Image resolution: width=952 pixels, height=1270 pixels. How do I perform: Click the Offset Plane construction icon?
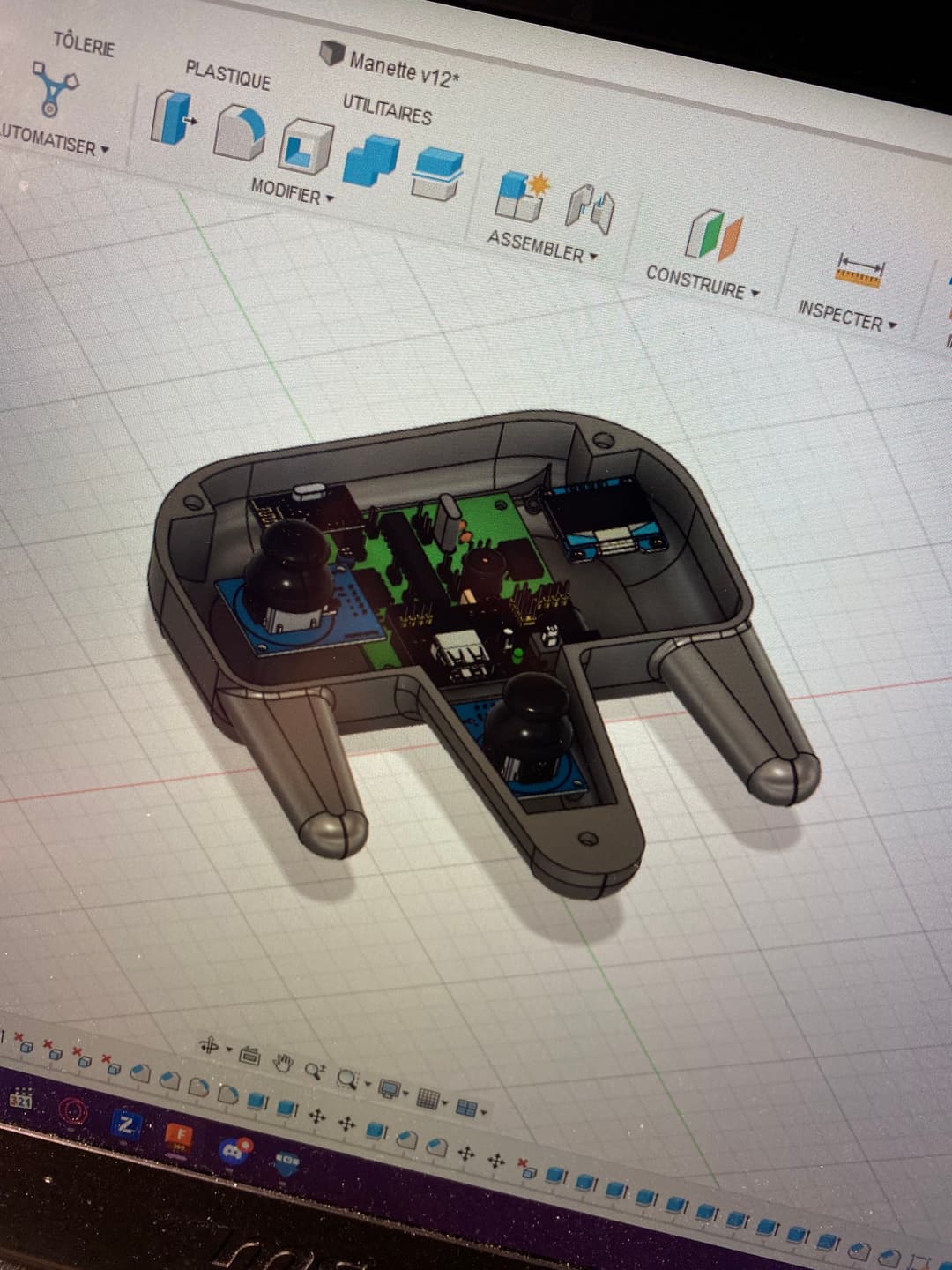click(714, 236)
